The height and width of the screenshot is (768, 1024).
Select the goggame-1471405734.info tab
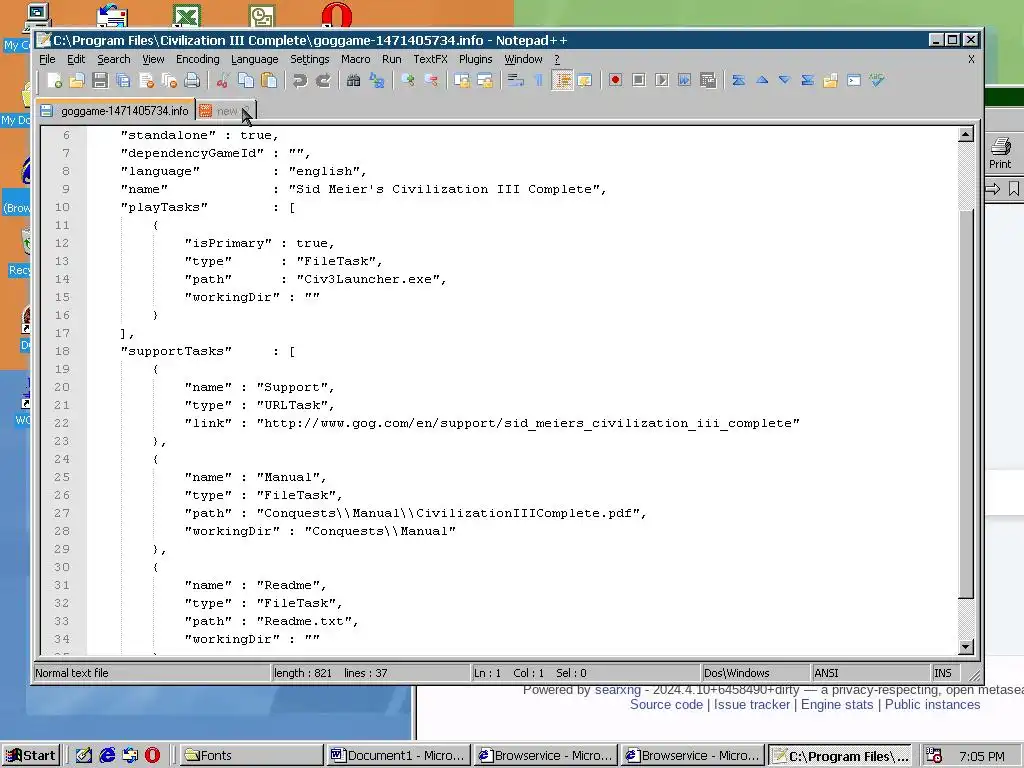coord(116,111)
